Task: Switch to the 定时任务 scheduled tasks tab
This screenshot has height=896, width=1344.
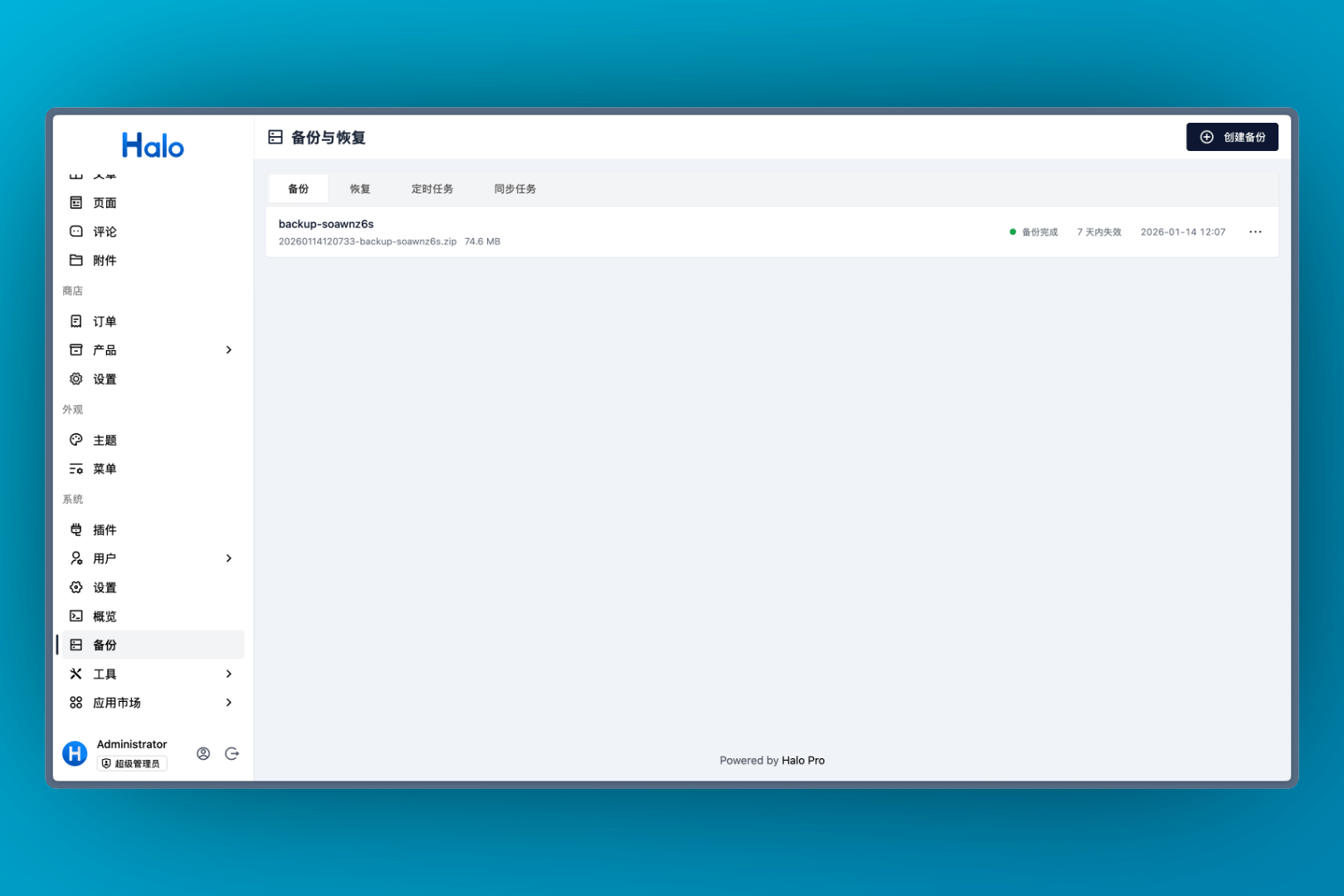Action: tap(432, 189)
